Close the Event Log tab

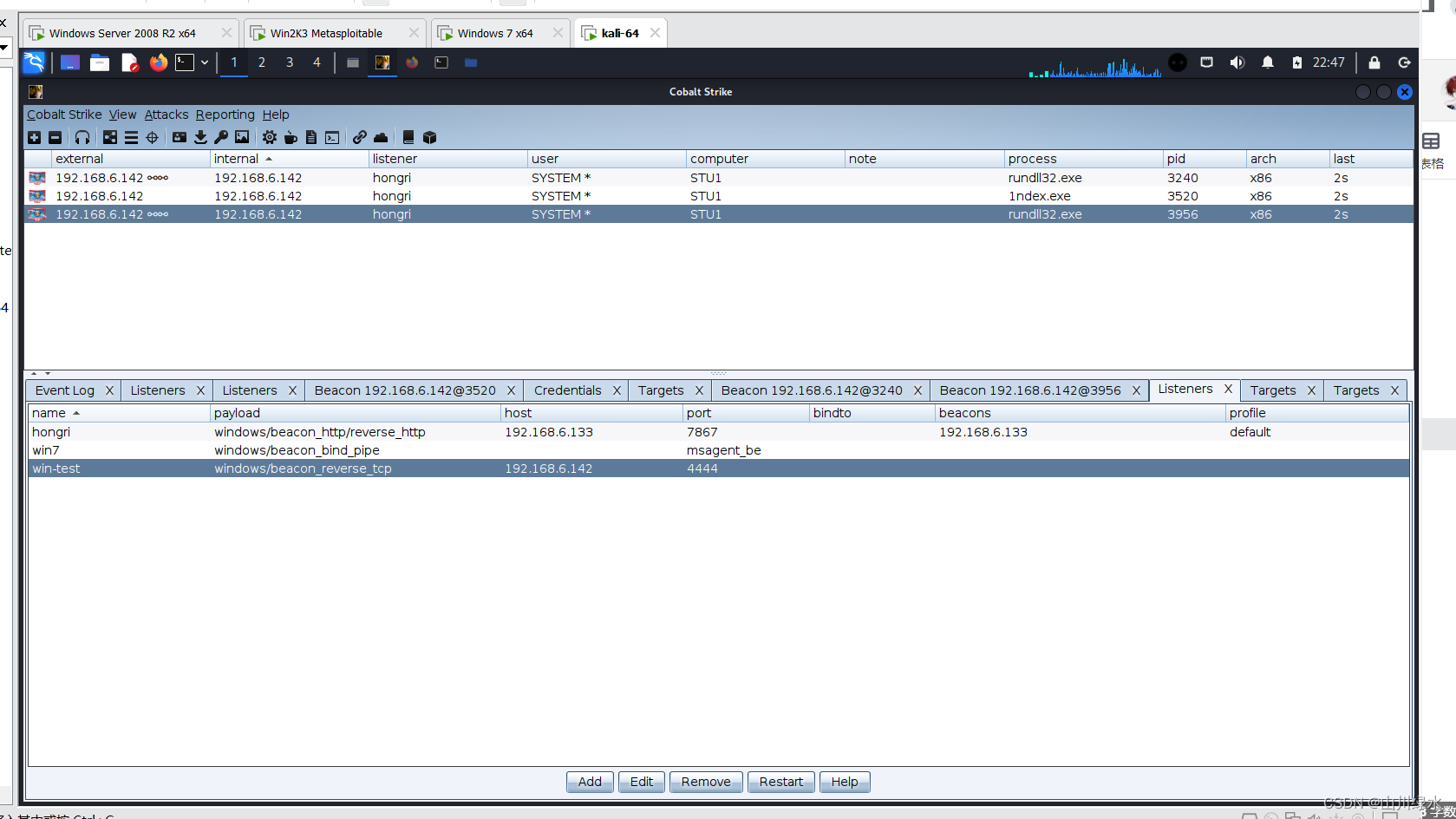[x=109, y=390]
